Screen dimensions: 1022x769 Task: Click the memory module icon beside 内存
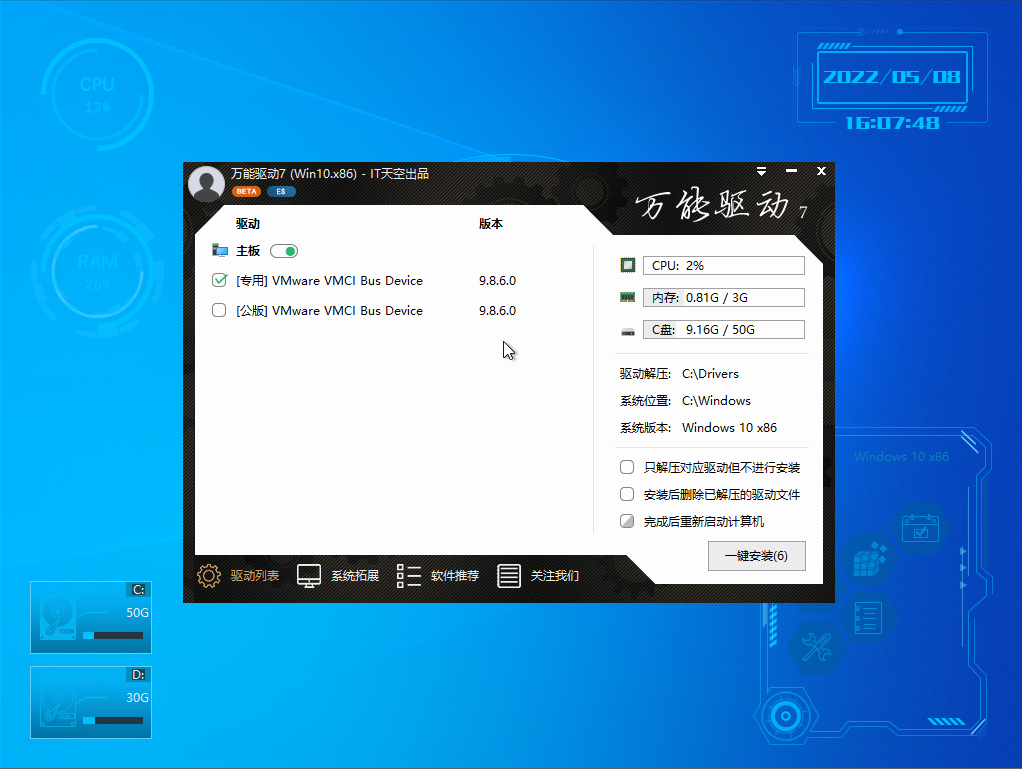(628, 298)
